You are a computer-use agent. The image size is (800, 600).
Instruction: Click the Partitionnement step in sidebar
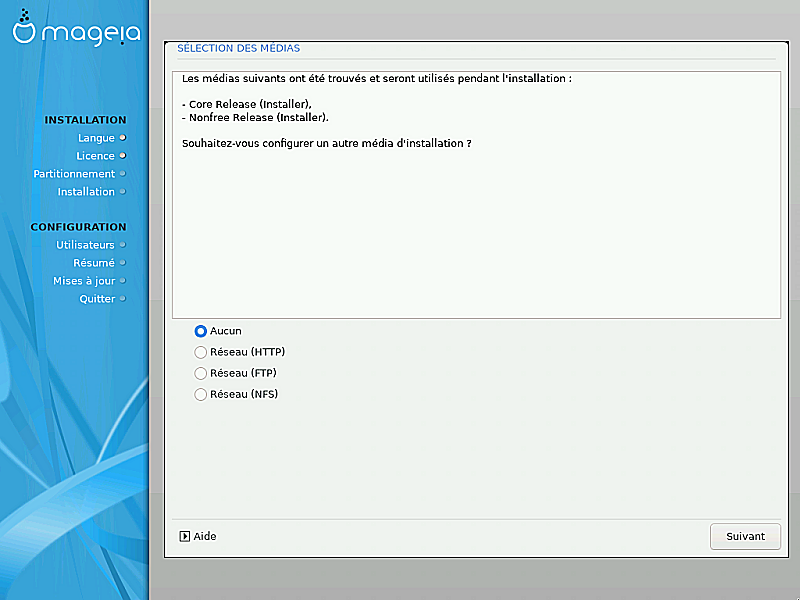coord(74,173)
